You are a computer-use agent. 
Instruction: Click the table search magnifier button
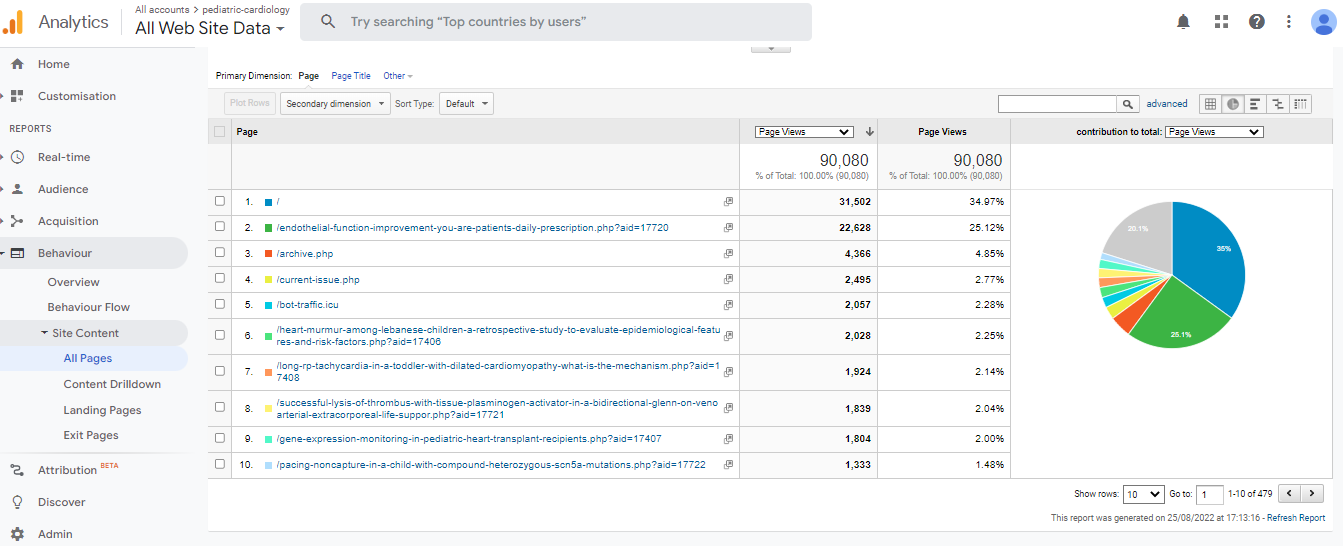click(1128, 104)
